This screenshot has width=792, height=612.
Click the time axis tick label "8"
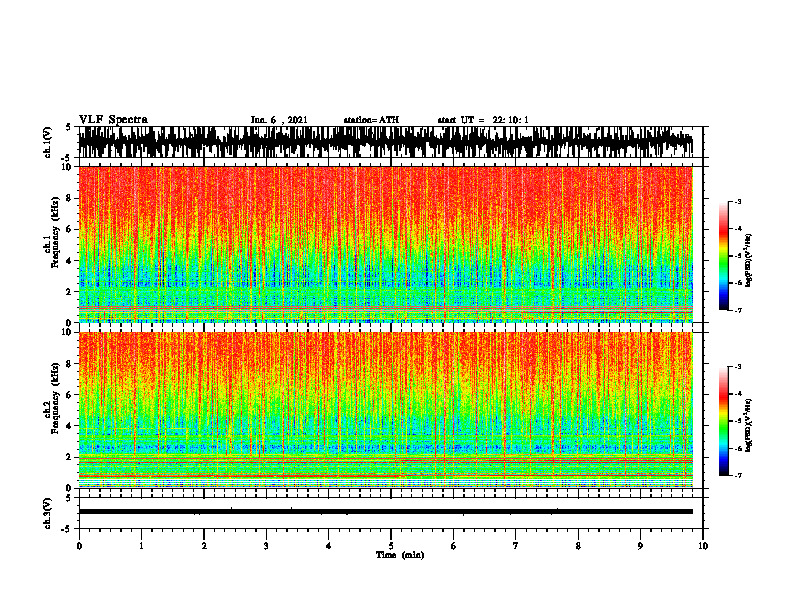[578, 546]
